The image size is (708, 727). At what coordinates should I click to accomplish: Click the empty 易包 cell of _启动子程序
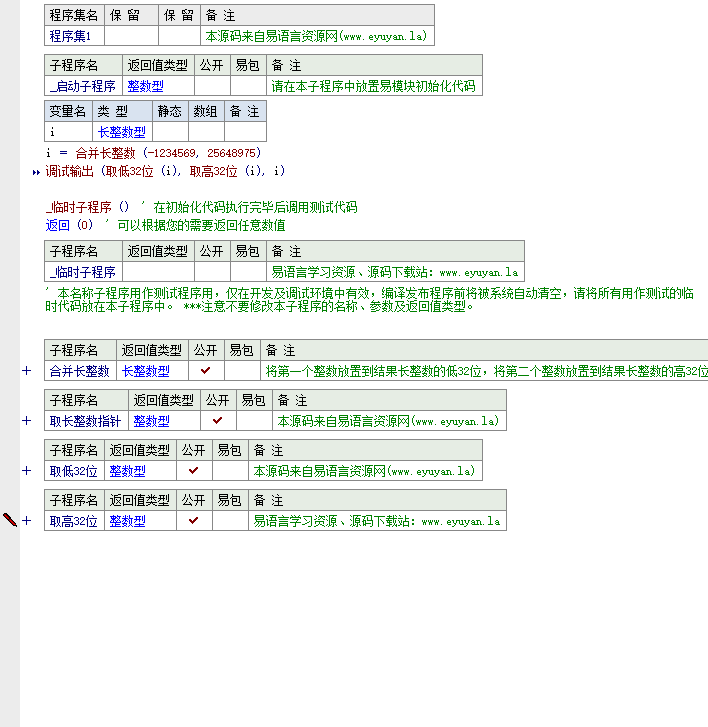tap(247, 87)
